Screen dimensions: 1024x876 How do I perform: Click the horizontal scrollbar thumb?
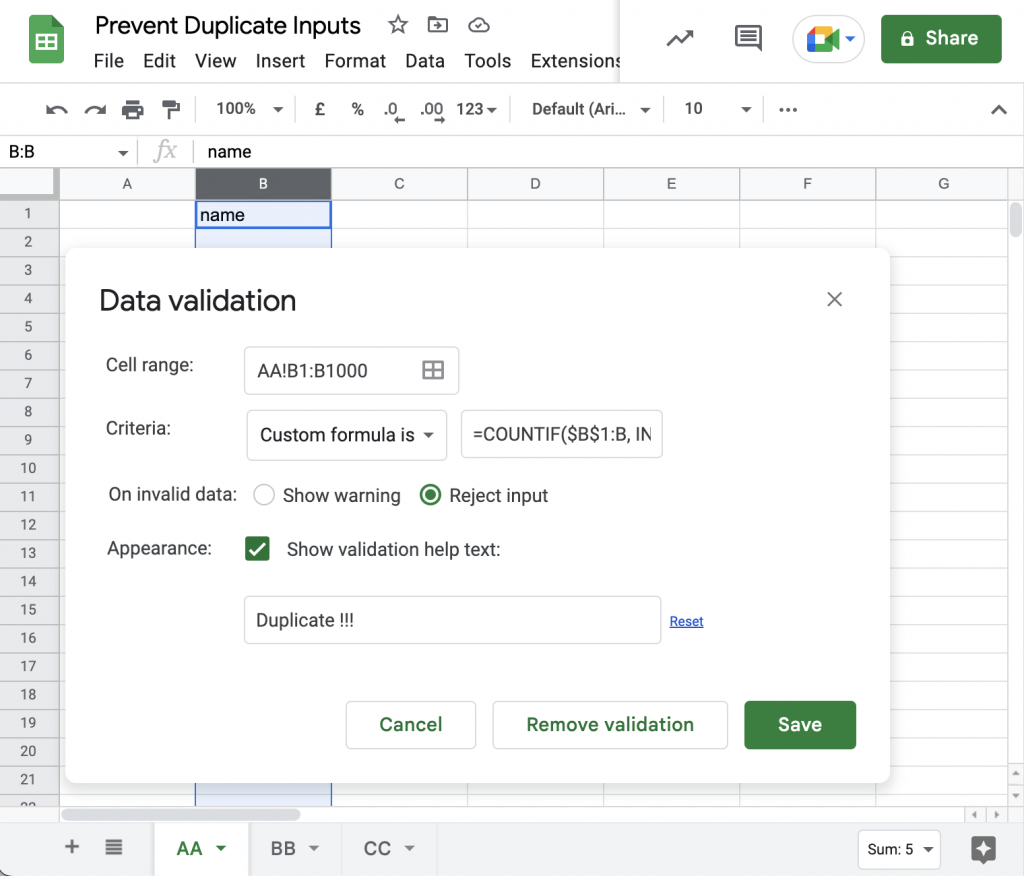[181, 815]
